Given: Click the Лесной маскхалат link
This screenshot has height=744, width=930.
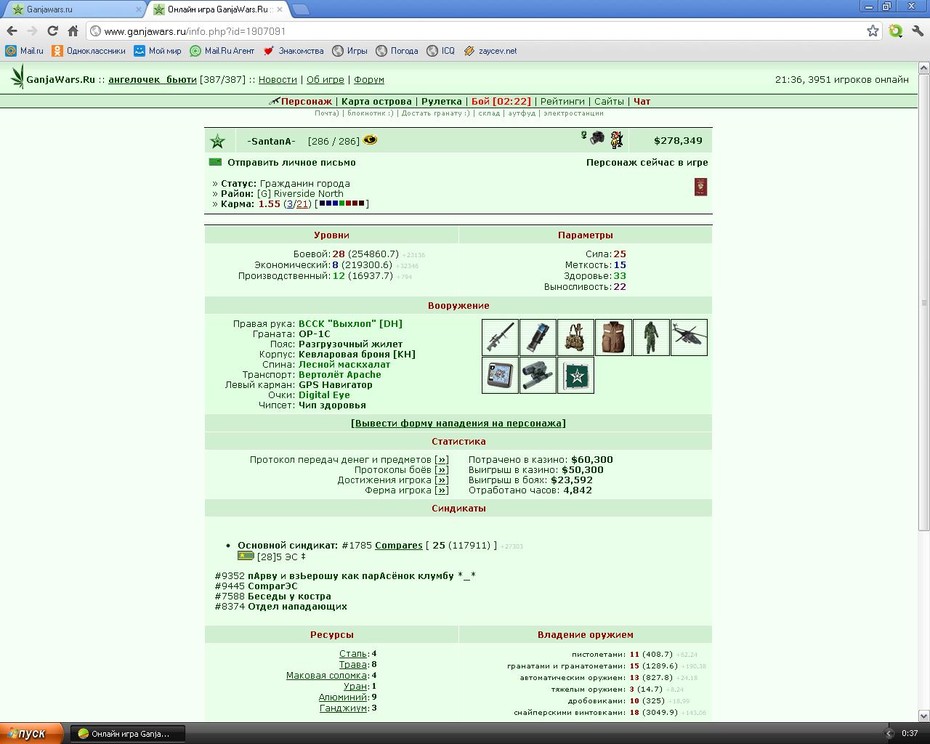Looking at the screenshot, I should (344, 365).
